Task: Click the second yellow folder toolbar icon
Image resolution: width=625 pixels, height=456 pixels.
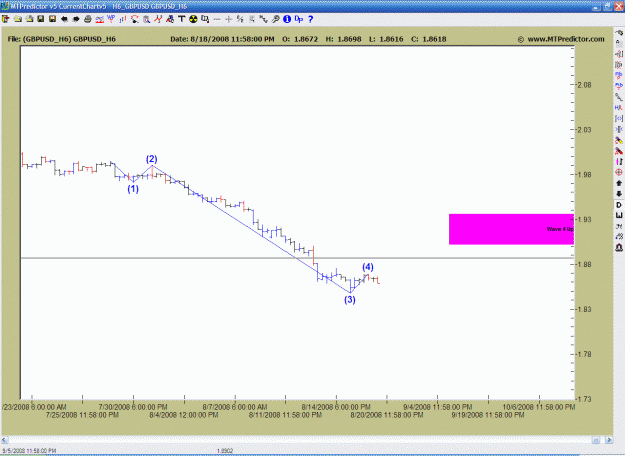Action: point(29,19)
